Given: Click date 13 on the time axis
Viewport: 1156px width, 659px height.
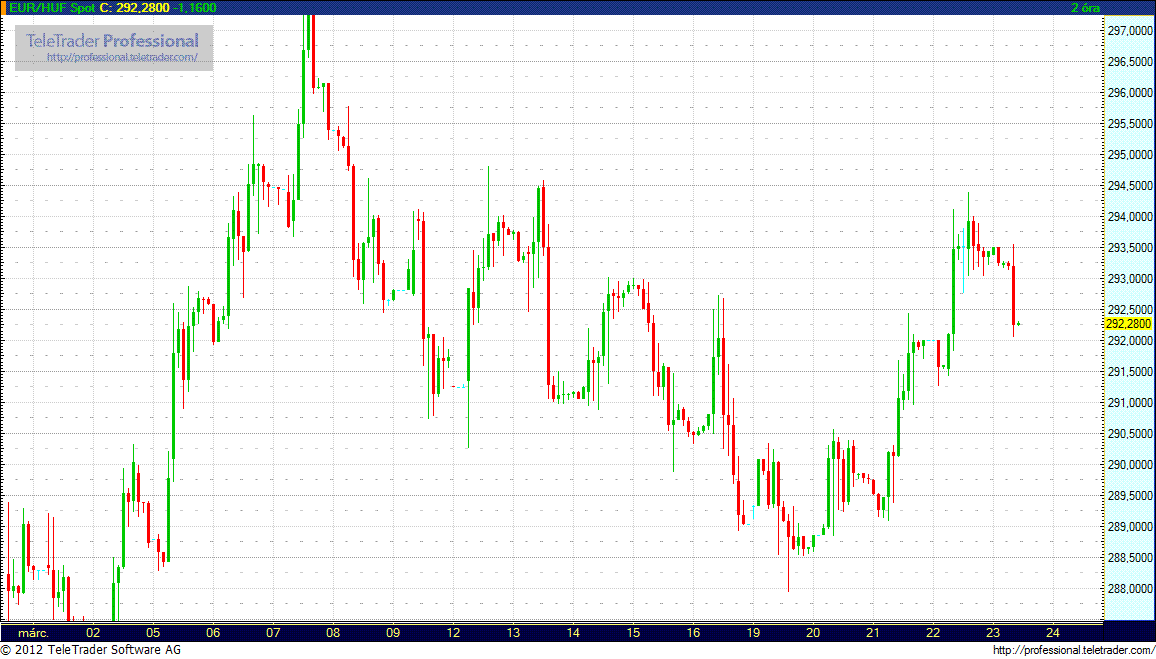Looking at the screenshot, I should click(513, 632).
